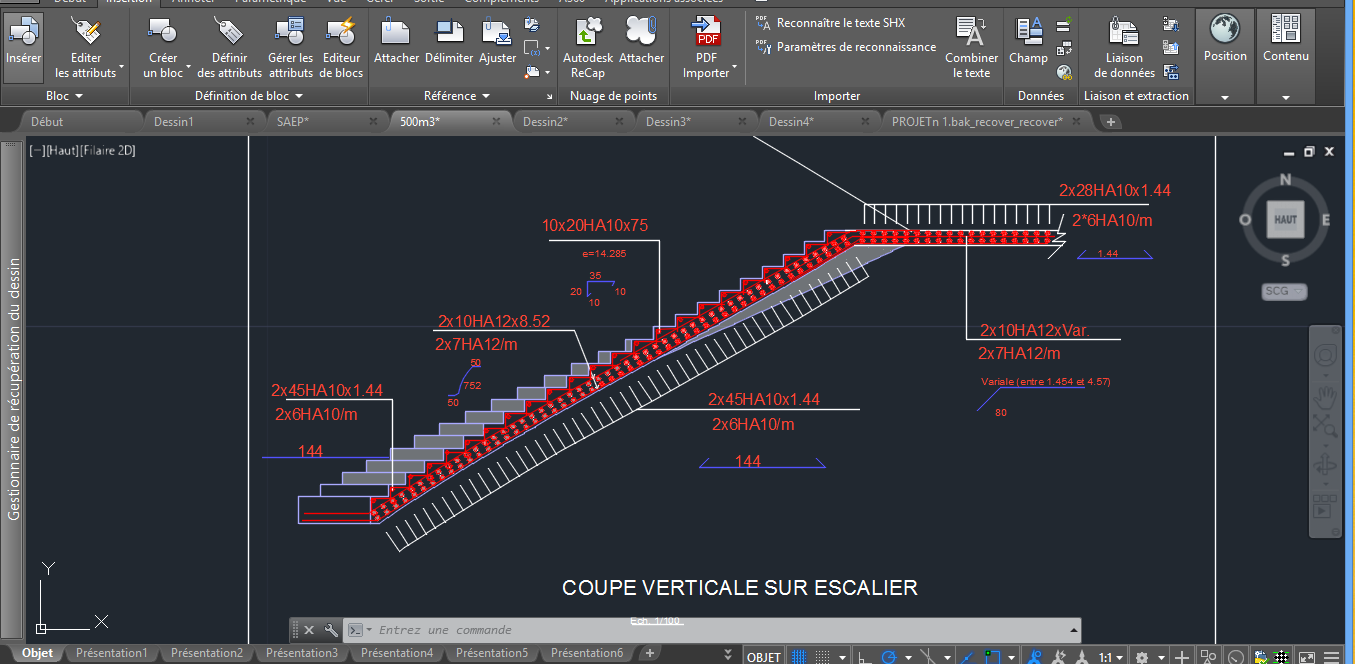This screenshot has width=1355, height=664.
Task: Toggle object snap tracking in status bar
Action: point(966,657)
